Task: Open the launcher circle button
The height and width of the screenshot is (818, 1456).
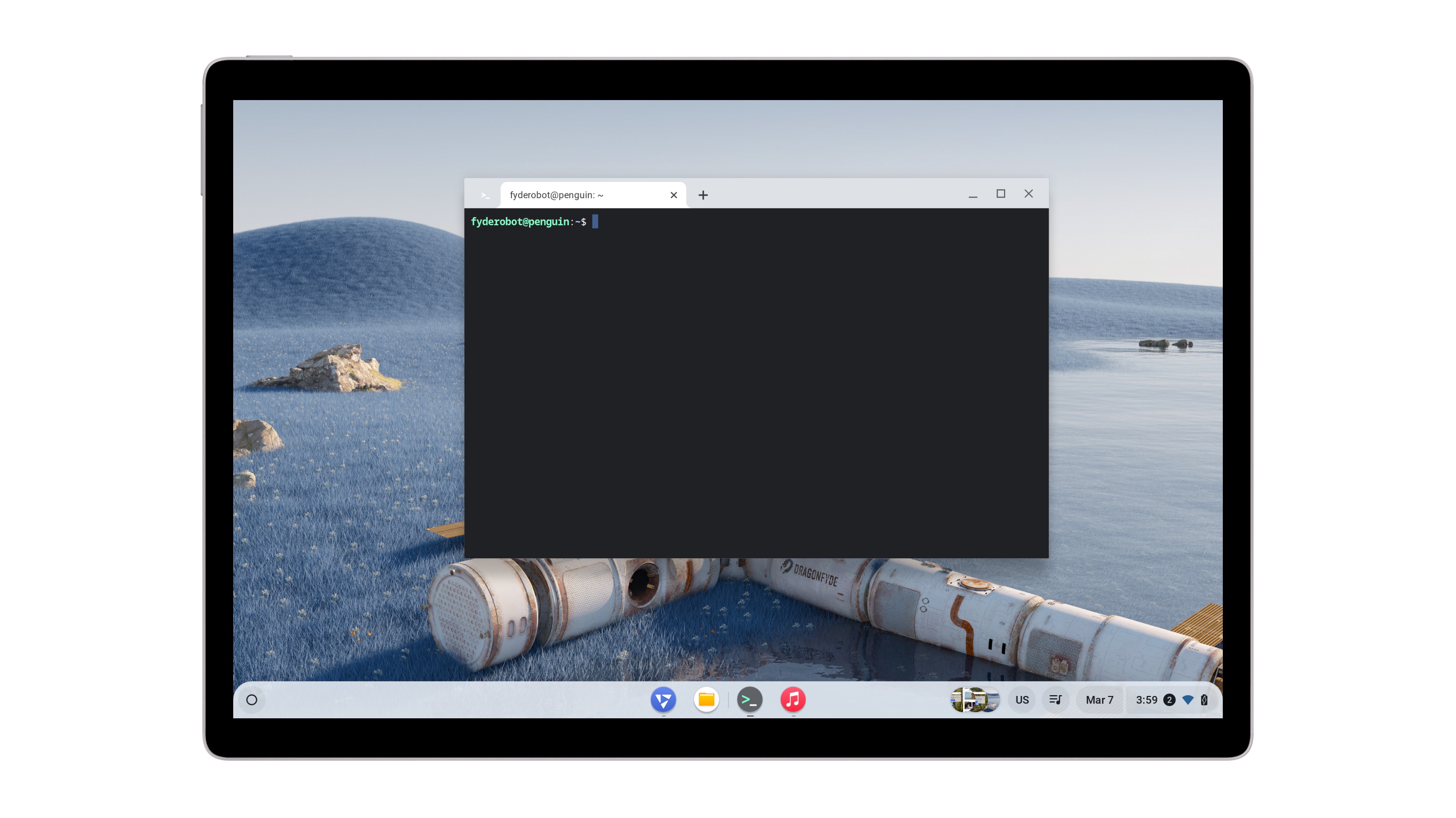Action: (251, 700)
